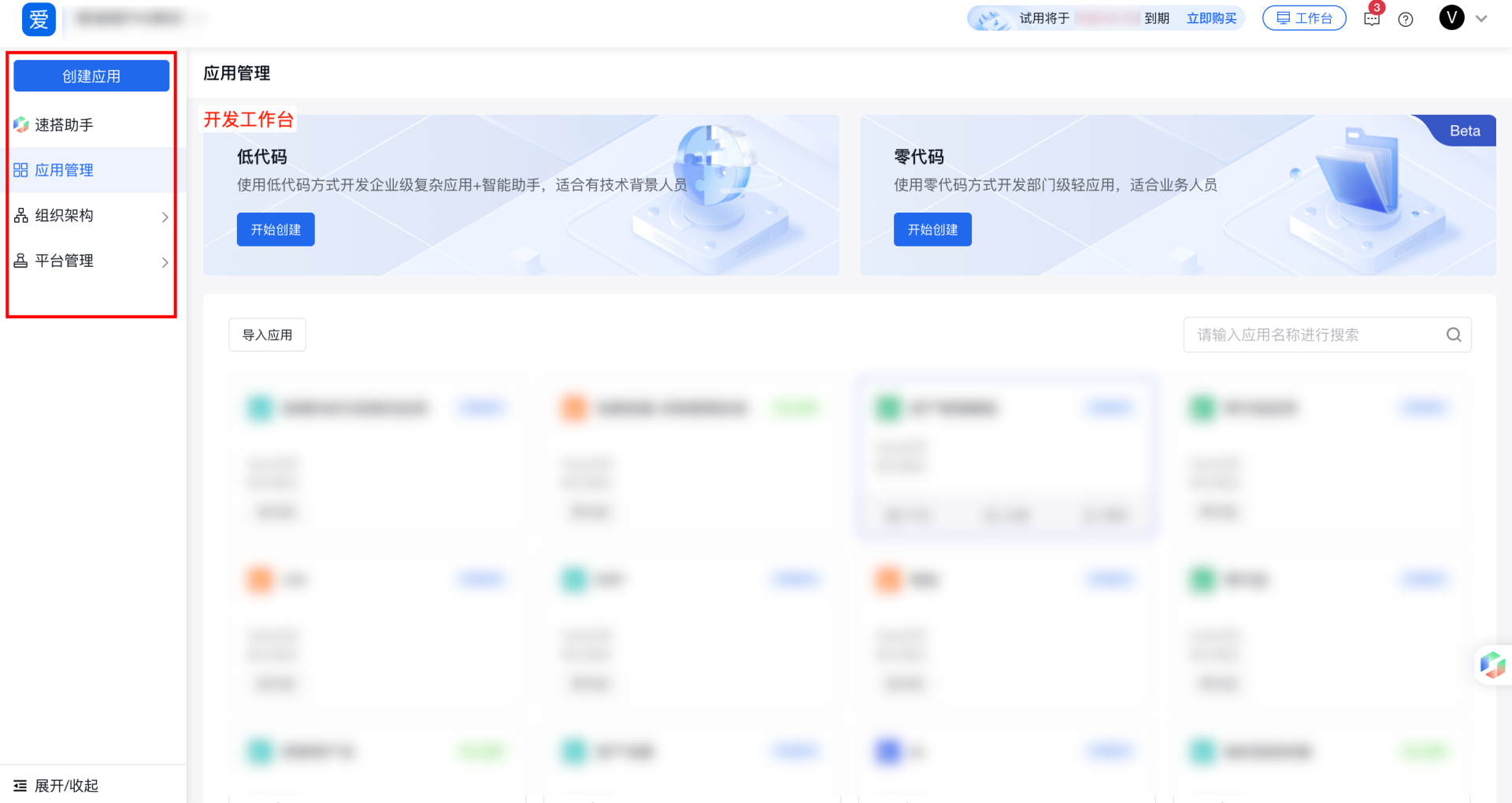The width and height of the screenshot is (1512, 803).
Task: Open the floating assistant cube icon
Action: click(1492, 664)
